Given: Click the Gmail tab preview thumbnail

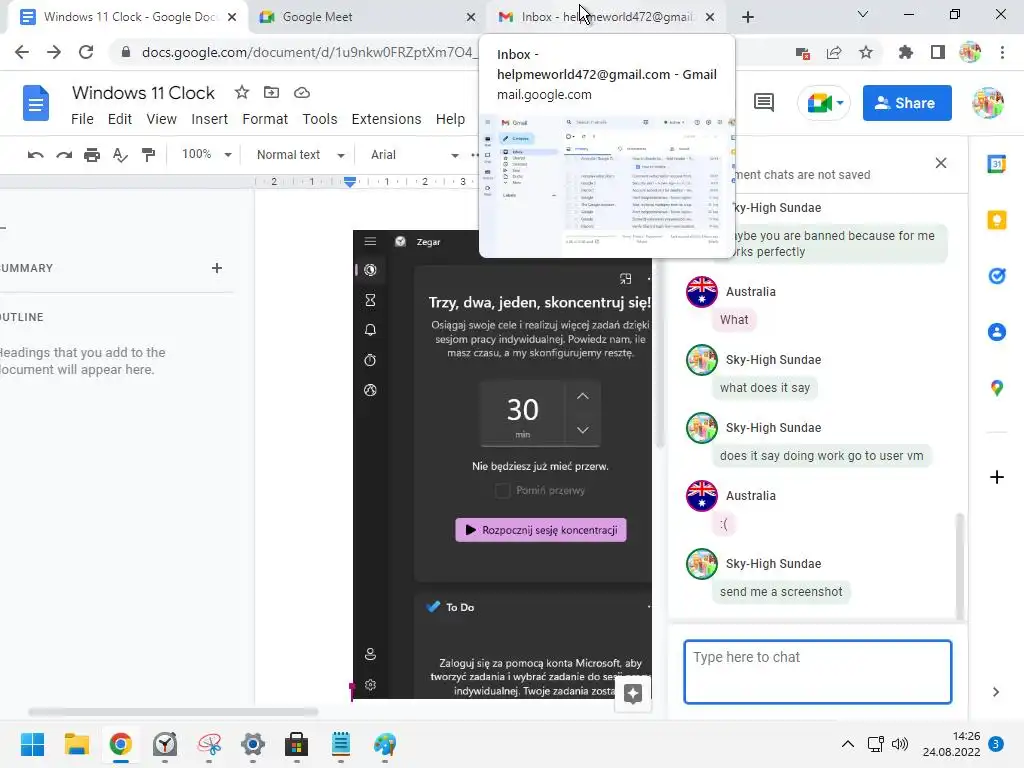Looking at the screenshot, I should point(607,185).
